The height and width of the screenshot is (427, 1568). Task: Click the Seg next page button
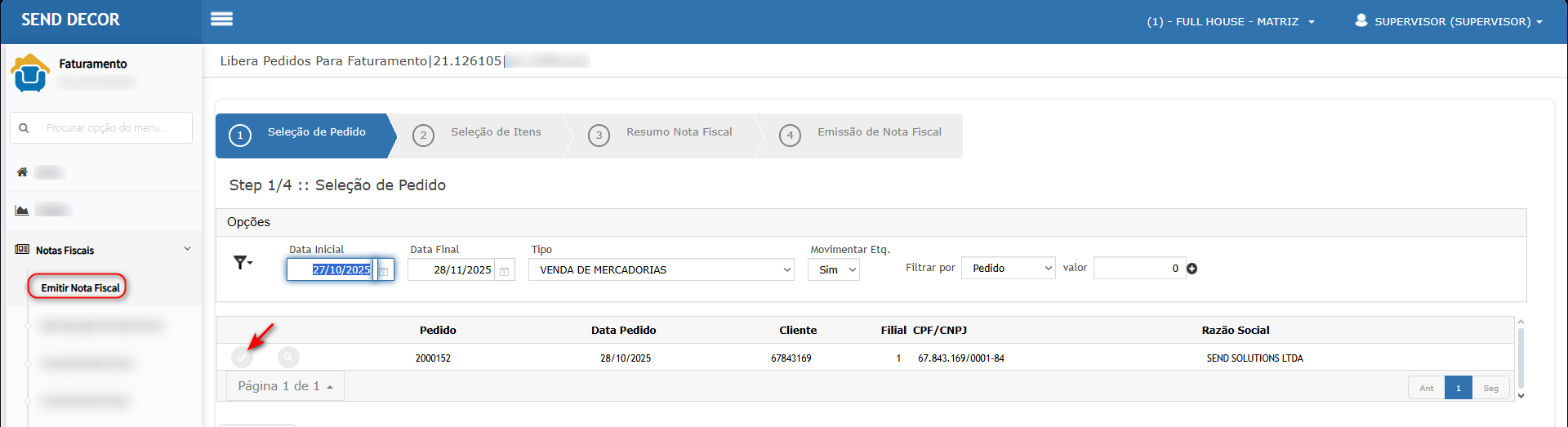click(x=1490, y=389)
